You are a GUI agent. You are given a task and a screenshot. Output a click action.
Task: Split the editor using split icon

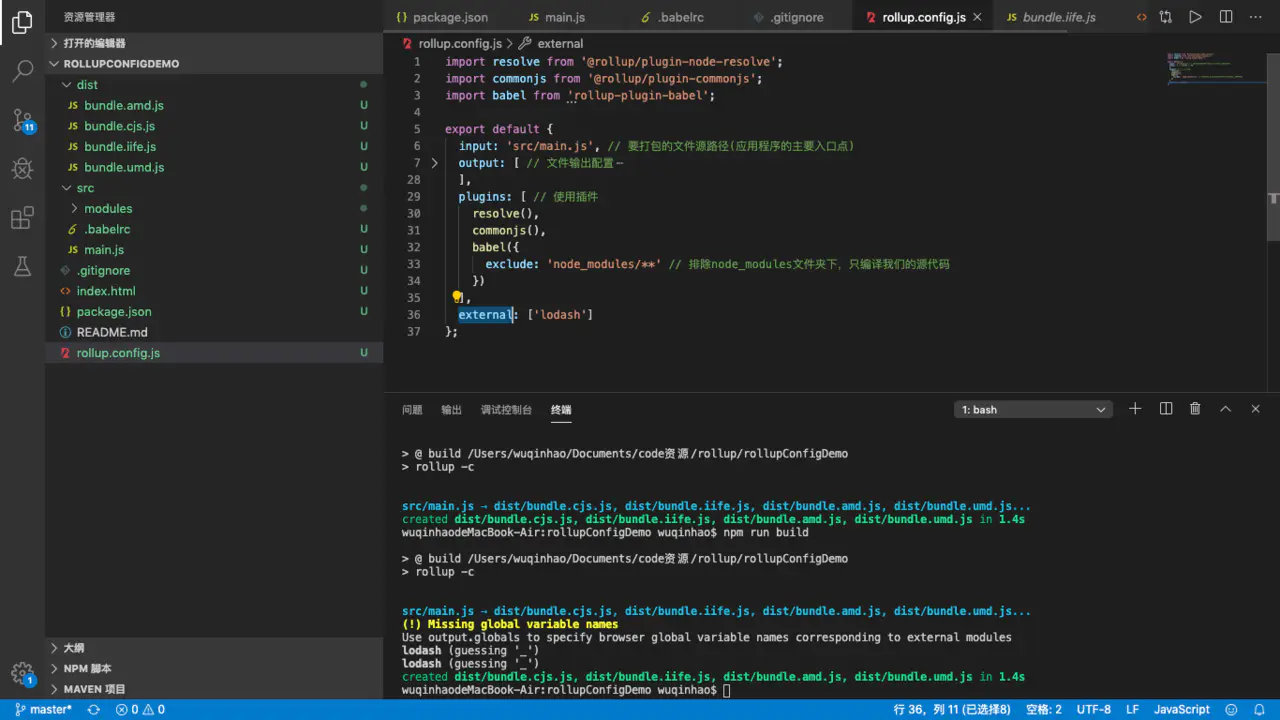coord(1225,17)
